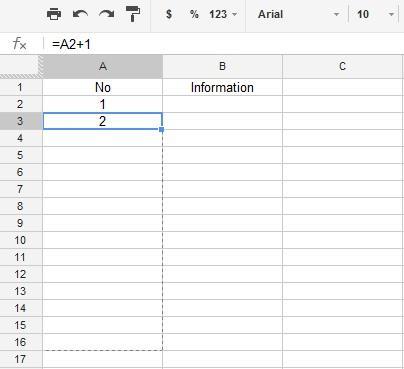Select the Paint format roller icon
Screen dimensions: 404x369
133,14
